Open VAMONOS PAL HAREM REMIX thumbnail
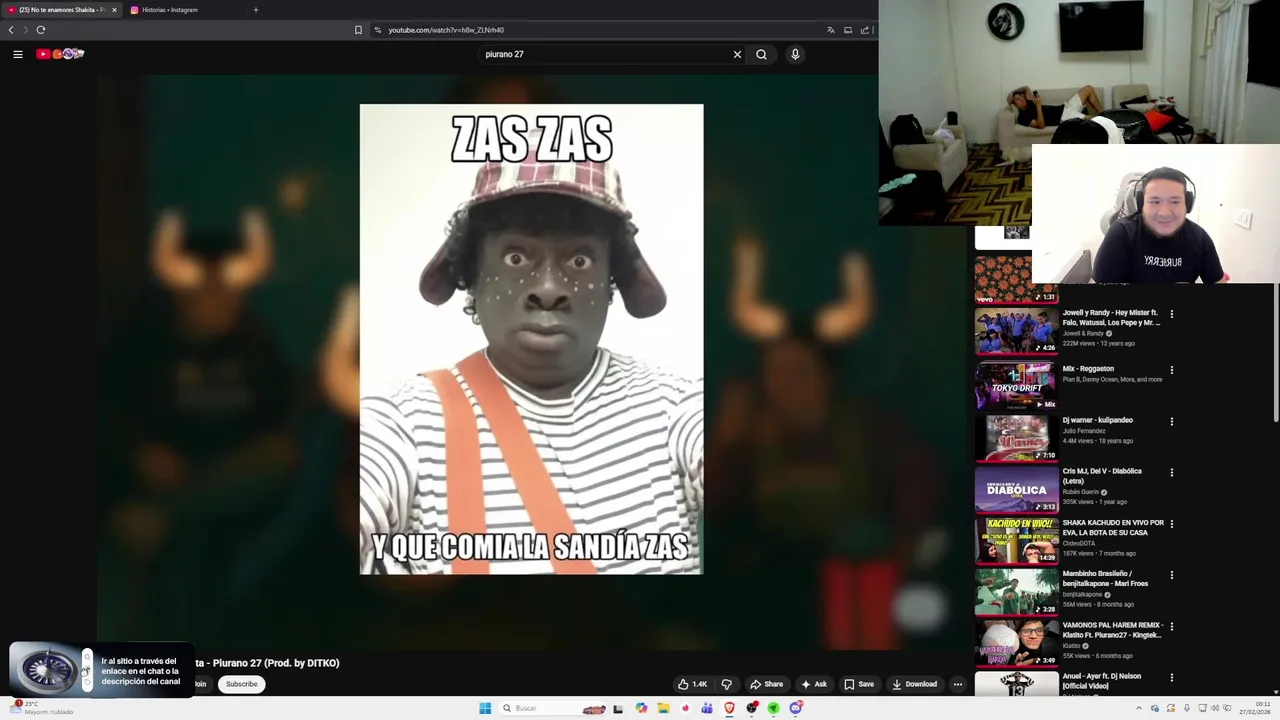 pyautogui.click(x=1016, y=643)
